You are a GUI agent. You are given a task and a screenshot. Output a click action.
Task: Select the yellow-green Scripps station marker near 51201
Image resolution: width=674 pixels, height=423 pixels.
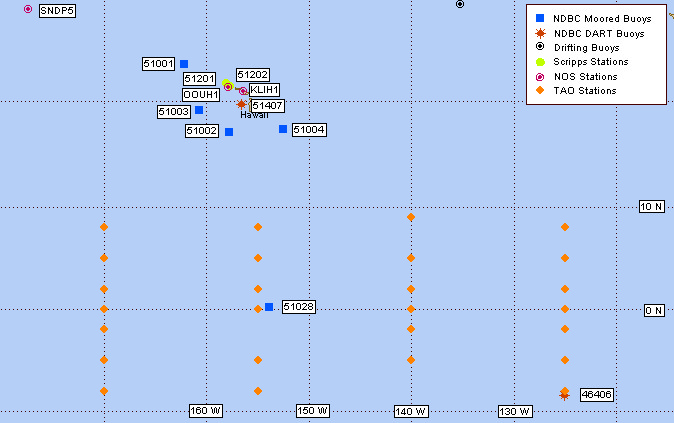pyautogui.click(x=226, y=83)
